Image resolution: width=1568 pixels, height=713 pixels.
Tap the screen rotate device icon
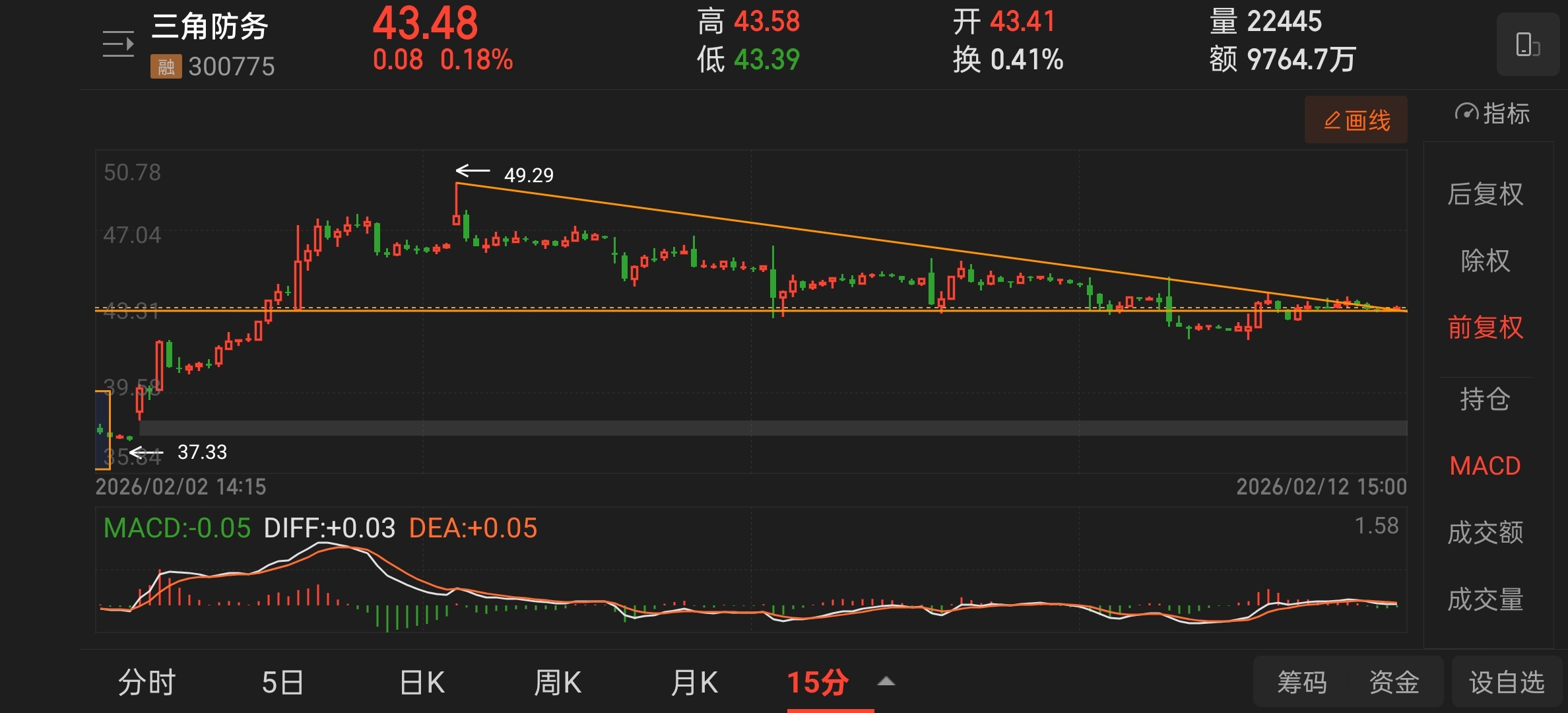pos(1527,45)
